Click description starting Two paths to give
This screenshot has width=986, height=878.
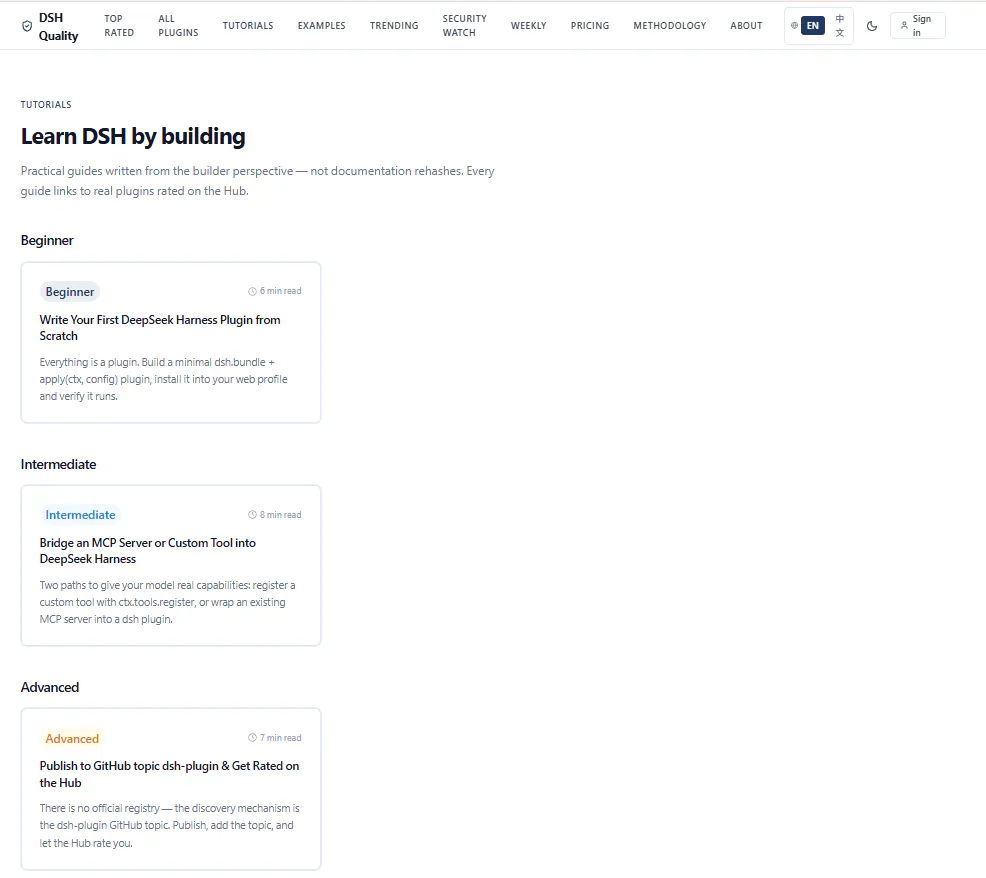167,602
